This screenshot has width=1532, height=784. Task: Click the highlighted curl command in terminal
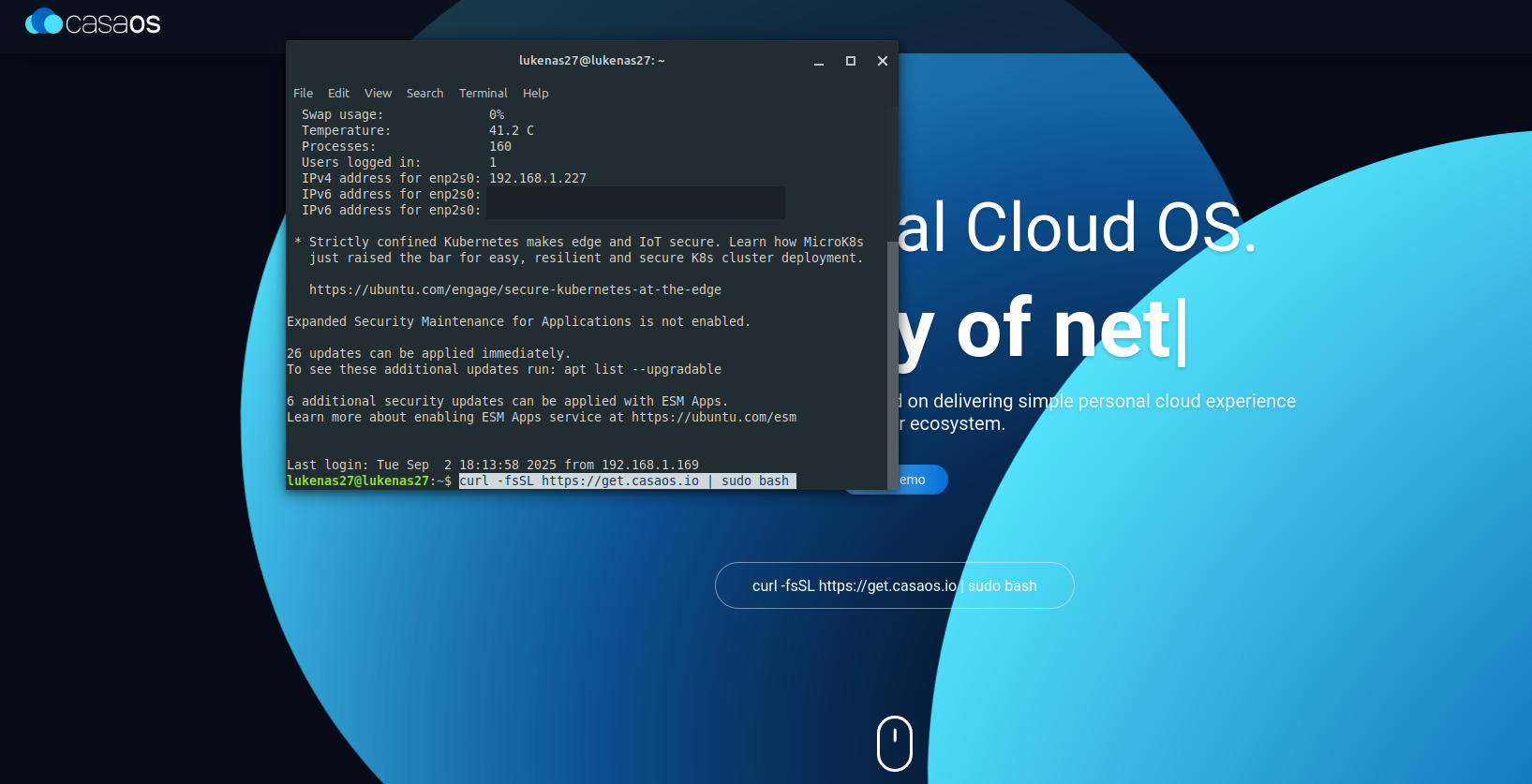pos(626,481)
